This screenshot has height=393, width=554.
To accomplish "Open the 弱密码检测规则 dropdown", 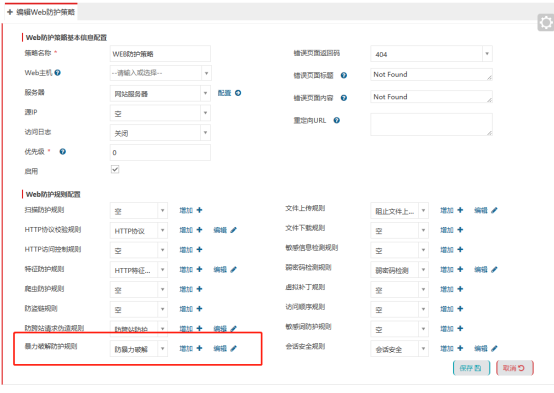I will click(x=400, y=270).
